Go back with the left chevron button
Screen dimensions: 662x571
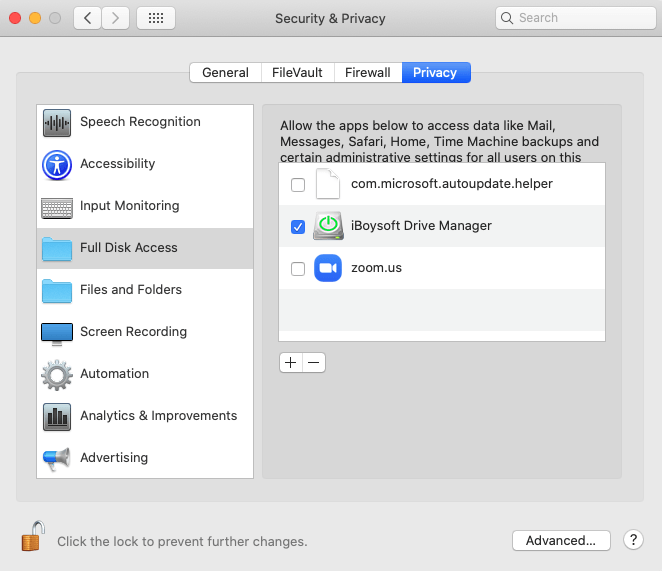[x=87, y=18]
